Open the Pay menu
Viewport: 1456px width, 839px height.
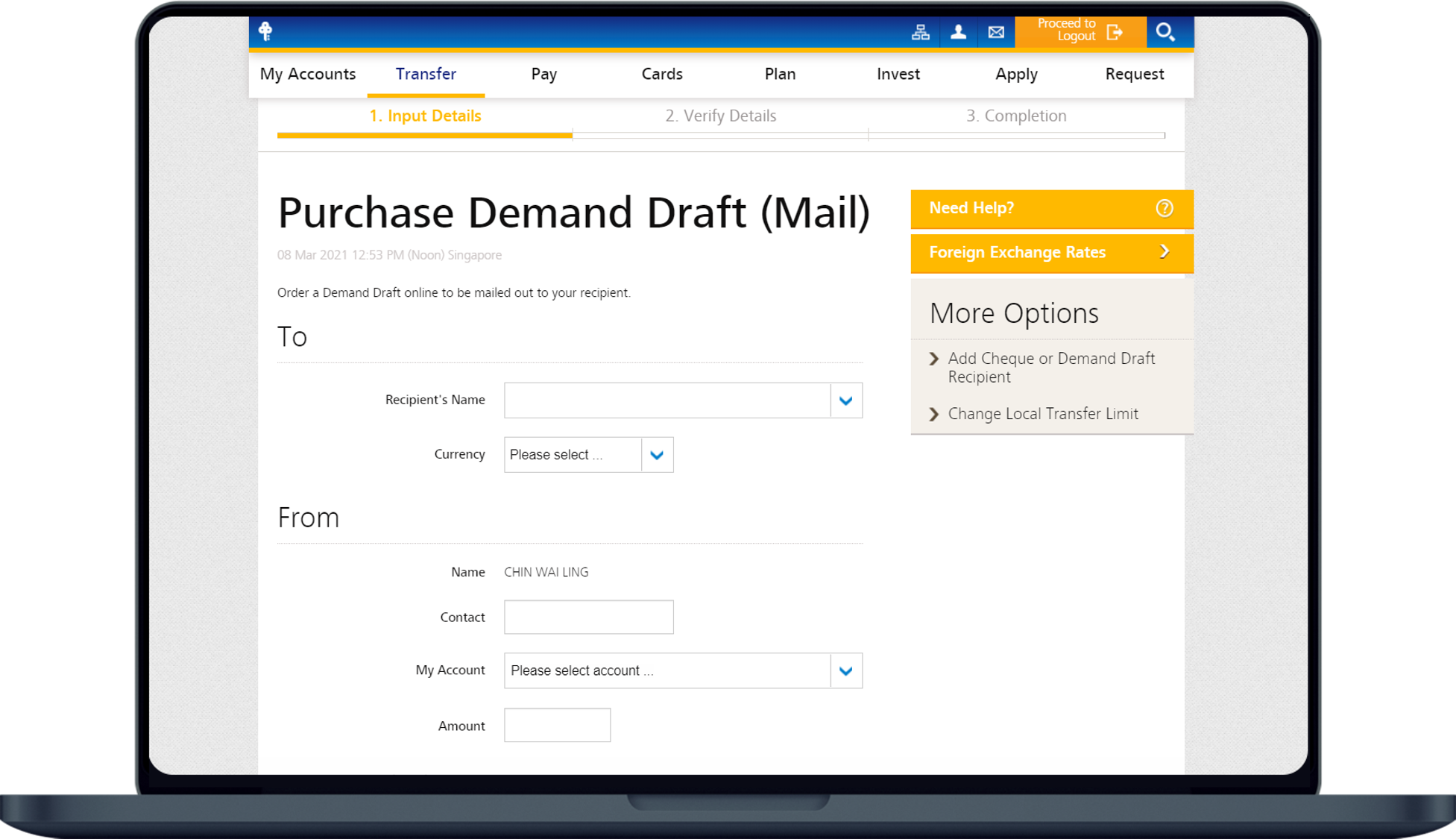point(543,74)
